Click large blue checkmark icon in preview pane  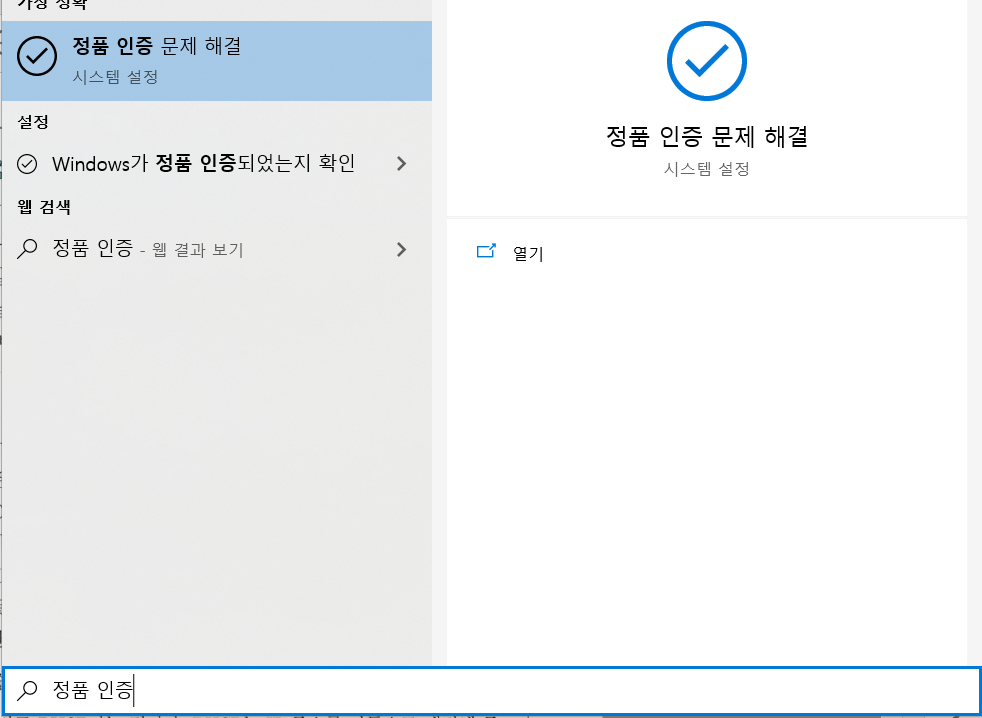706,61
